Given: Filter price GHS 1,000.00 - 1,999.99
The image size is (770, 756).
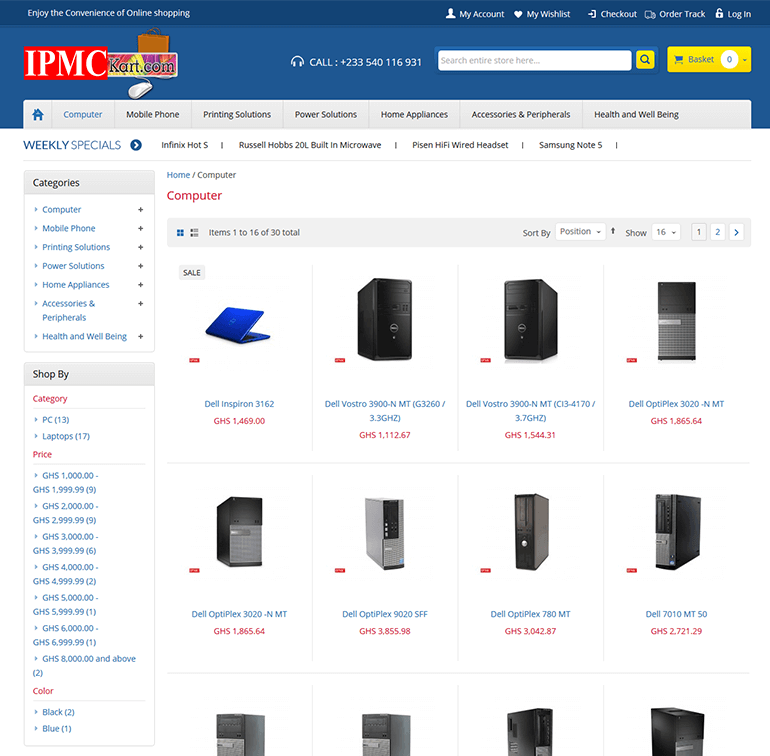Looking at the screenshot, I should (x=66, y=482).
